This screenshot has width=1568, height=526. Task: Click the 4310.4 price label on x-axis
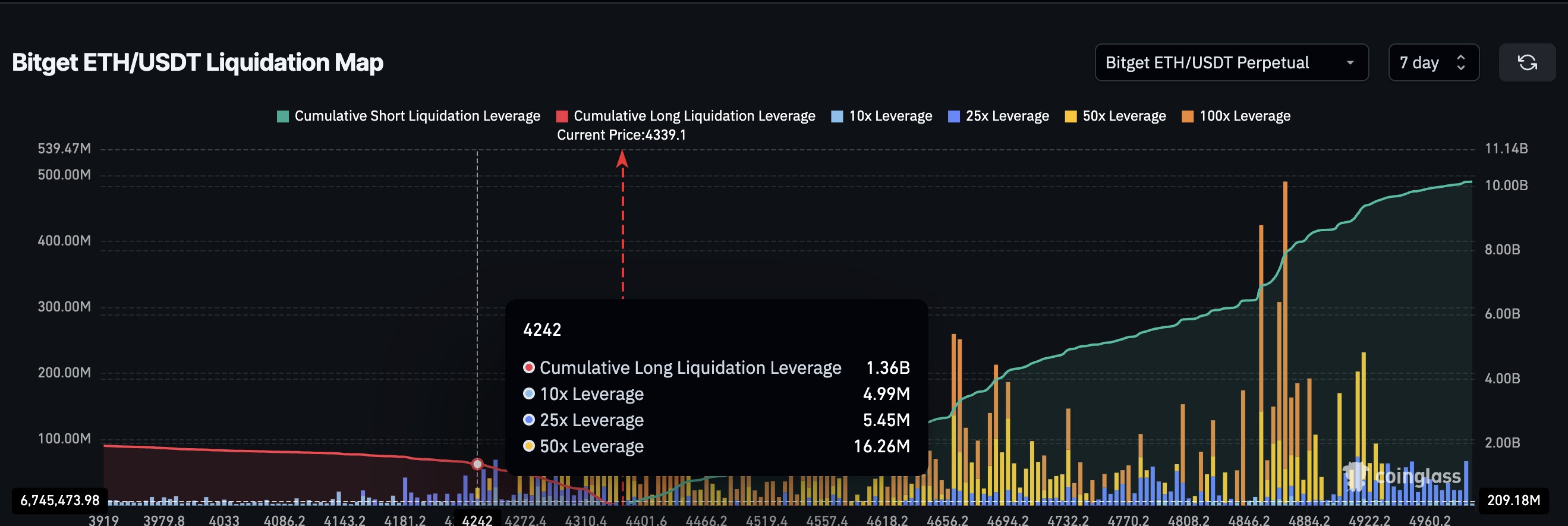click(x=585, y=520)
